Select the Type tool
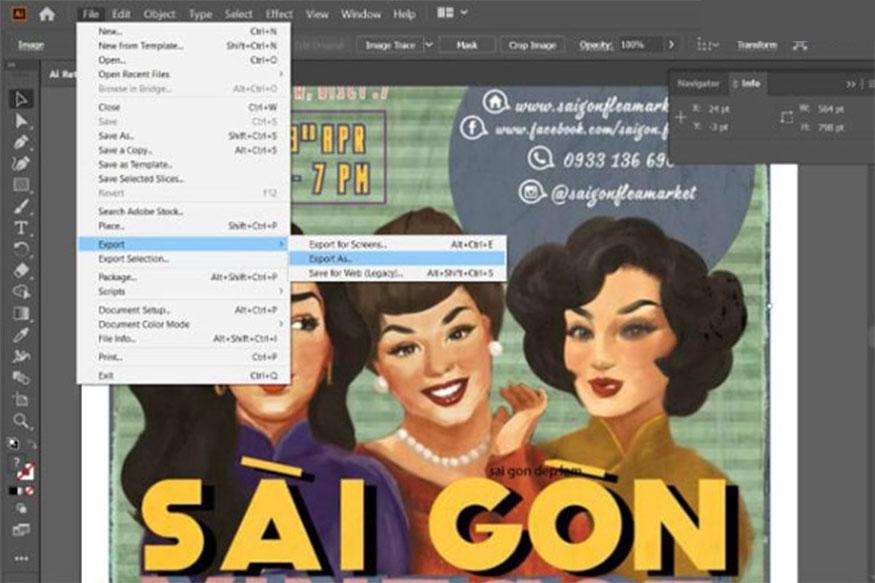The width and height of the screenshot is (875, 583). pyautogui.click(x=21, y=228)
